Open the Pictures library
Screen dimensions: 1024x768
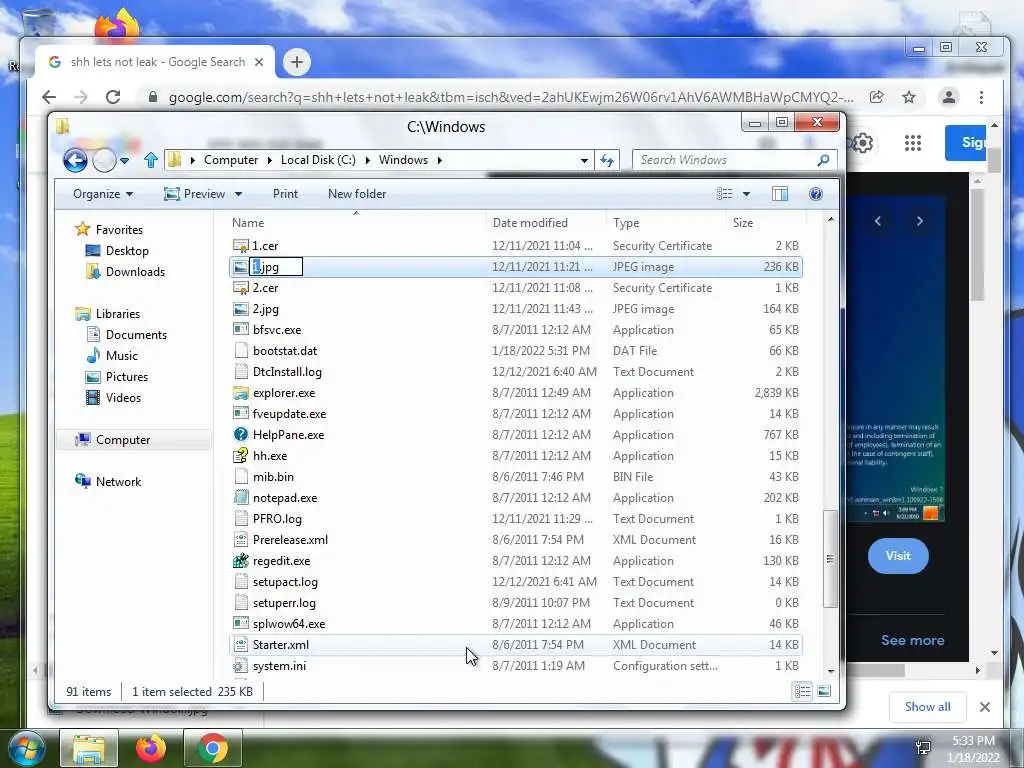pyautogui.click(x=117, y=377)
